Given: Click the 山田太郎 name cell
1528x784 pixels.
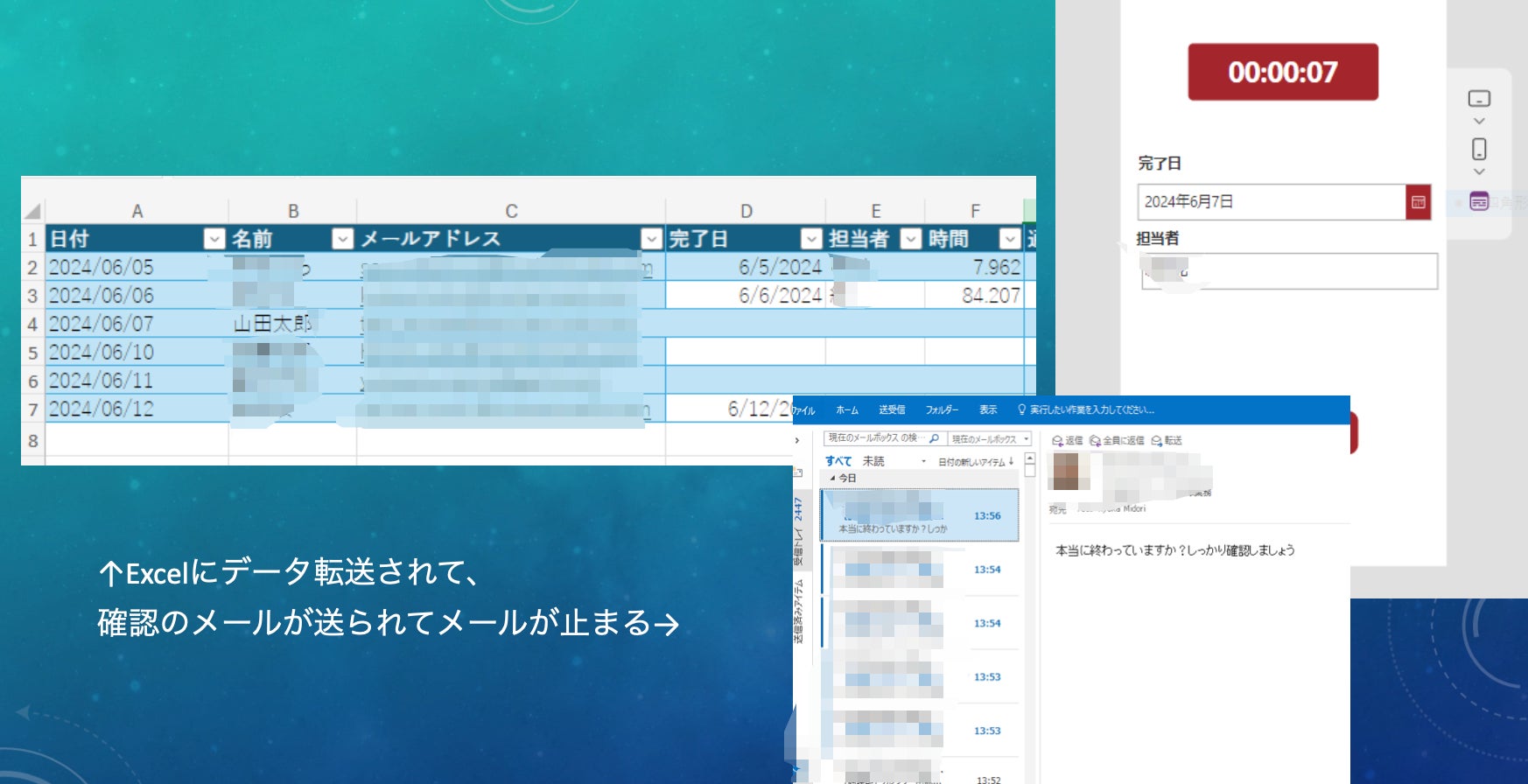Looking at the screenshot, I should (292, 324).
